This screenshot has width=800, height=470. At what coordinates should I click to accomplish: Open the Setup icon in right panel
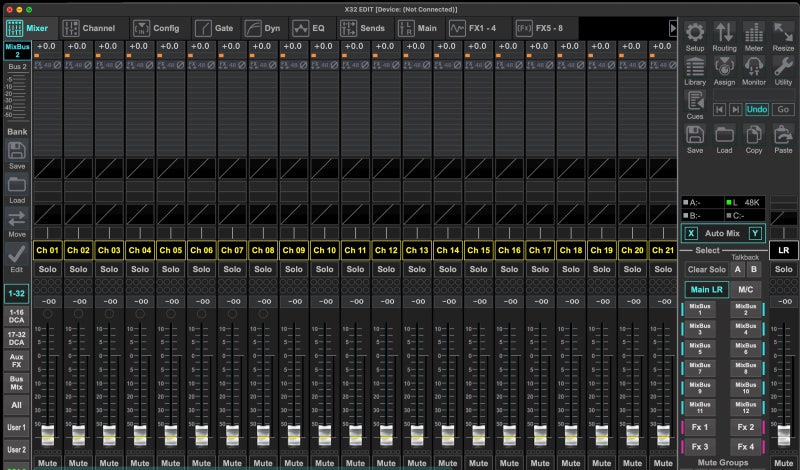[x=695, y=34]
